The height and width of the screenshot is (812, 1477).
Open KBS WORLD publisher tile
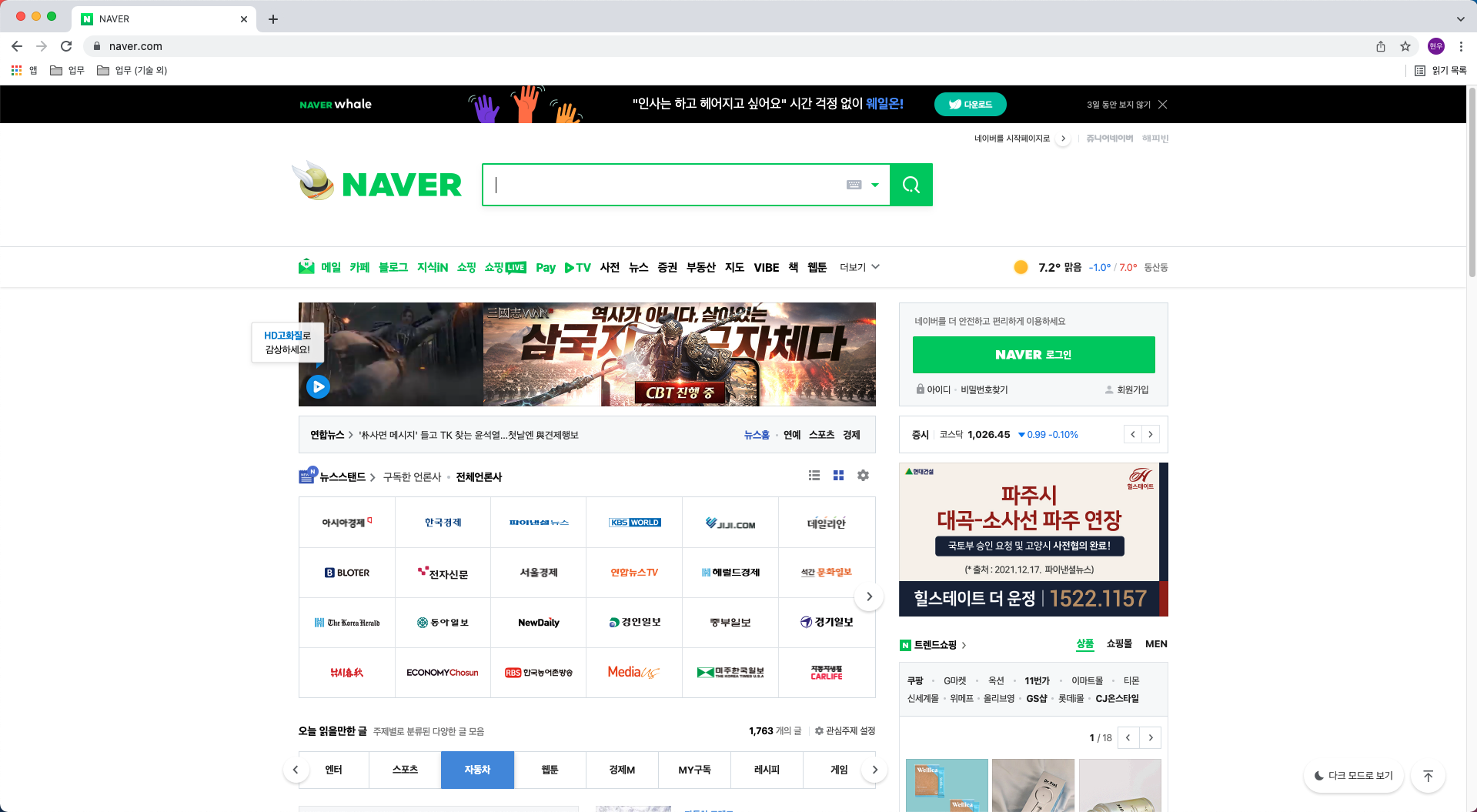[634, 523]
